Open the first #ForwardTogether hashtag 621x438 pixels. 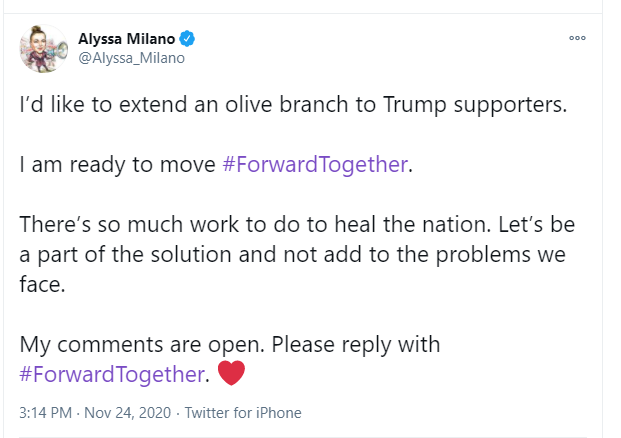(x=313, y=165)
